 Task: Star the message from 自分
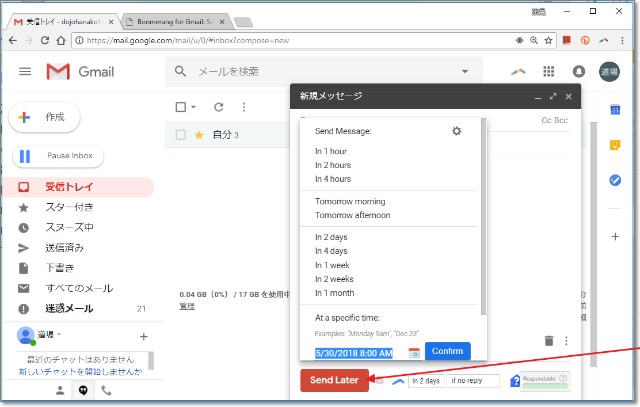tap(199, 134)
